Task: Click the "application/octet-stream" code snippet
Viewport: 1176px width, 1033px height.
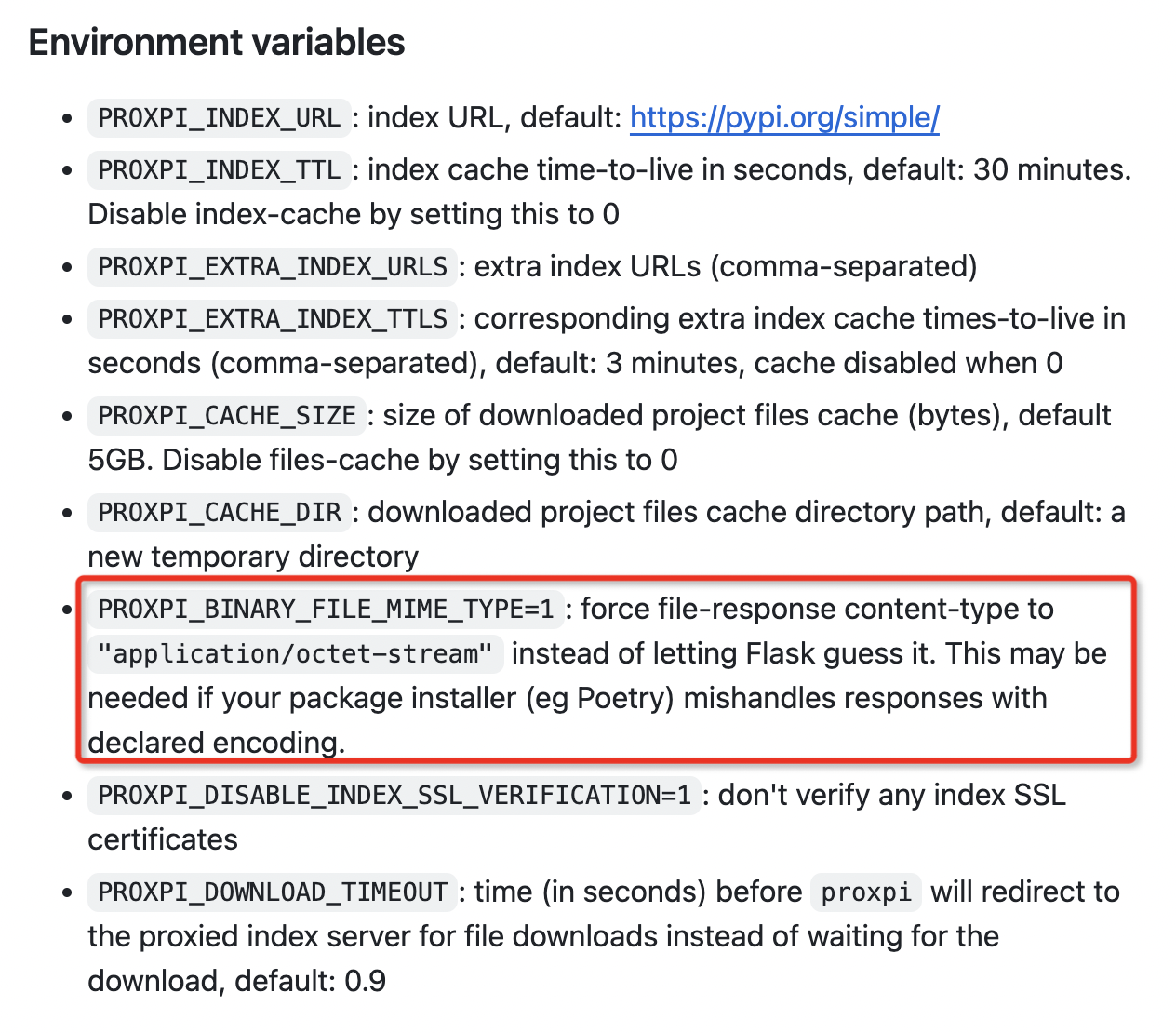Action: [296, 654]
